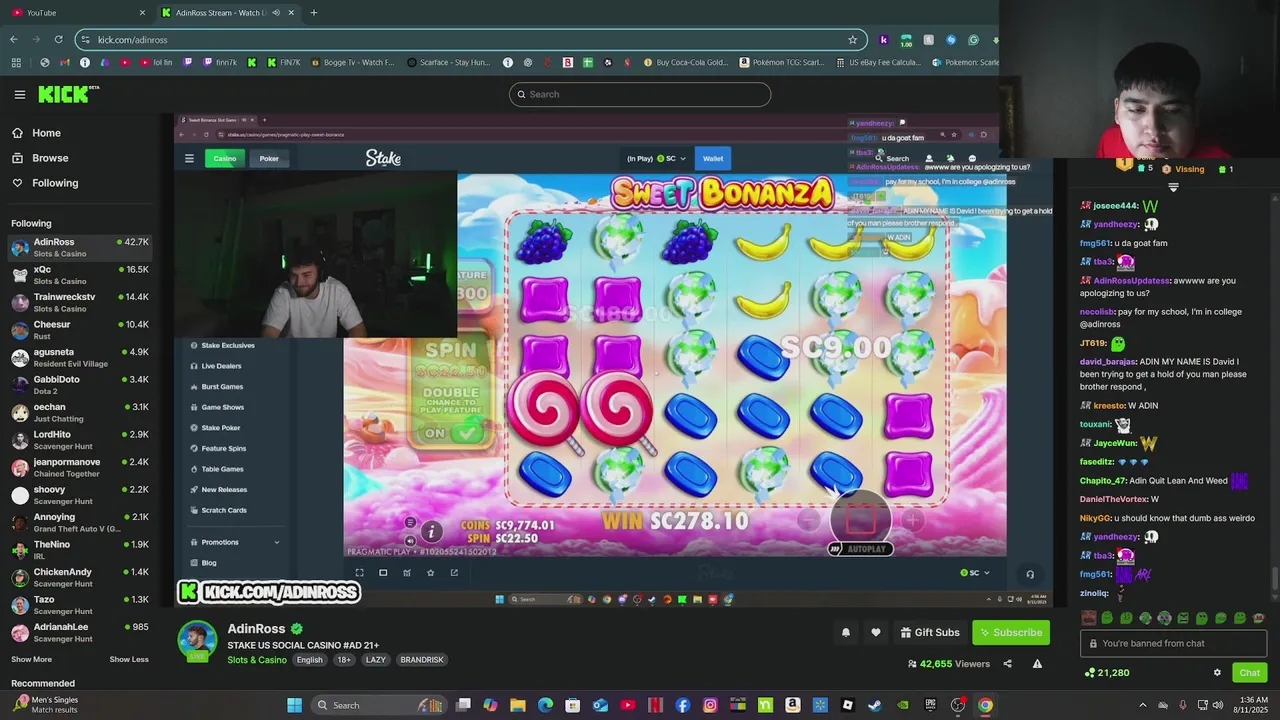The height and width of the screenshot is (720, 1280).
Task: Open Trainwreckstv's channel in Following list
Action: [80, 302]
